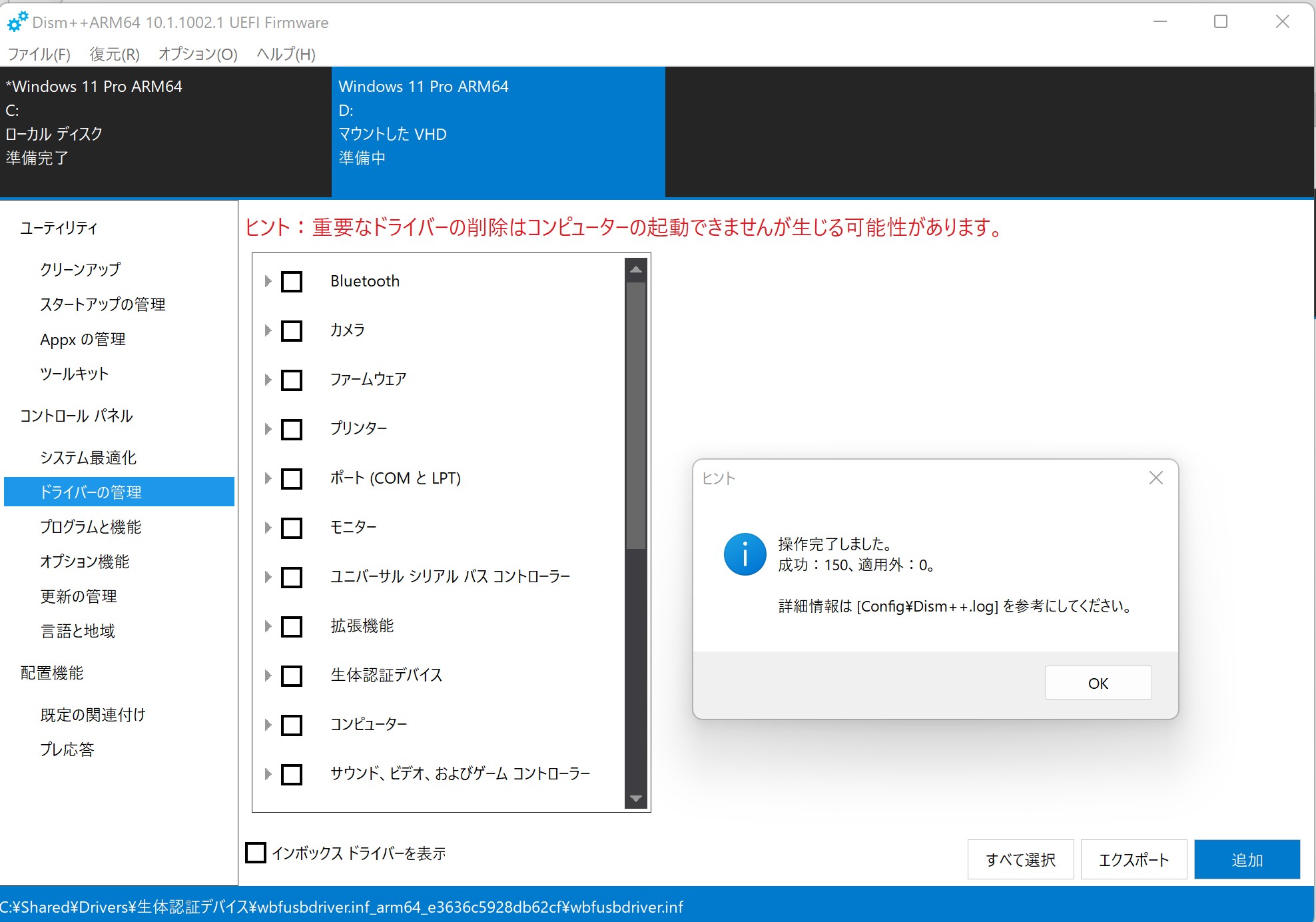Click the driver list scrollbar thumb

(x=636, y=416)
